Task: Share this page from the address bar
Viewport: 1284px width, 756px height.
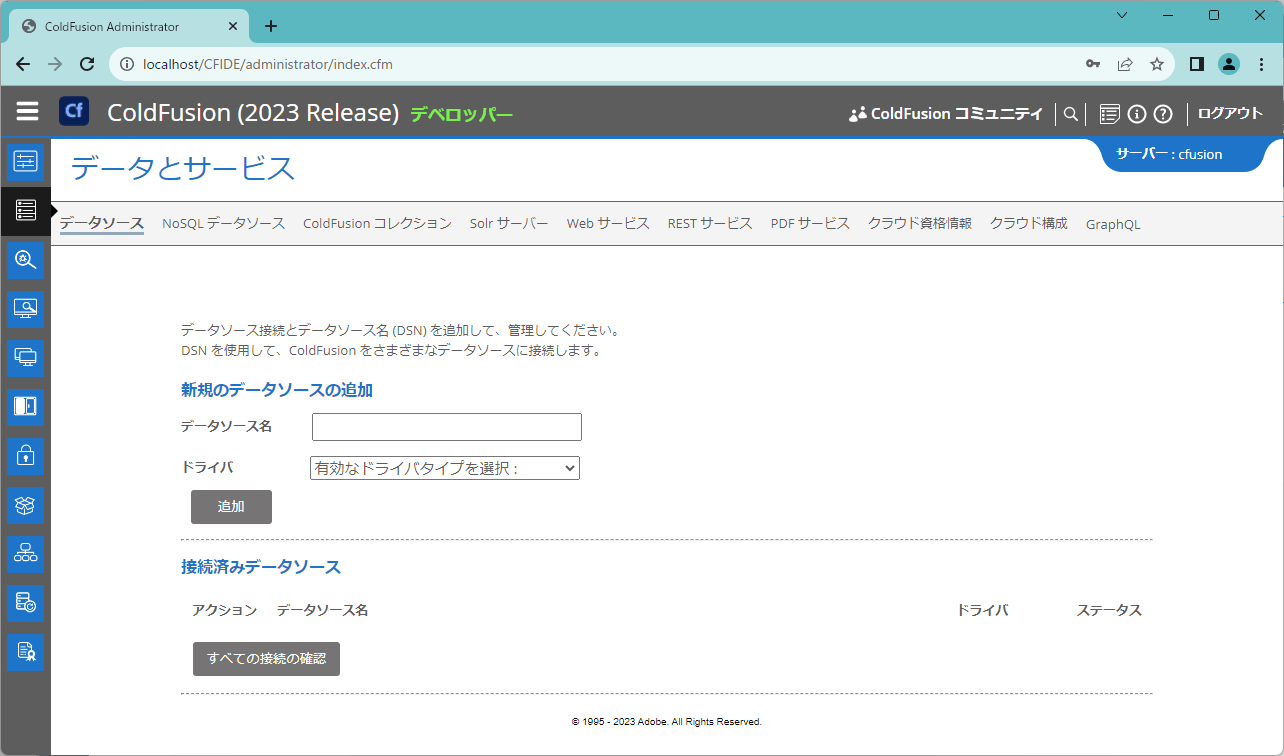Action: pyautogui.click(x=1125, y=64)
